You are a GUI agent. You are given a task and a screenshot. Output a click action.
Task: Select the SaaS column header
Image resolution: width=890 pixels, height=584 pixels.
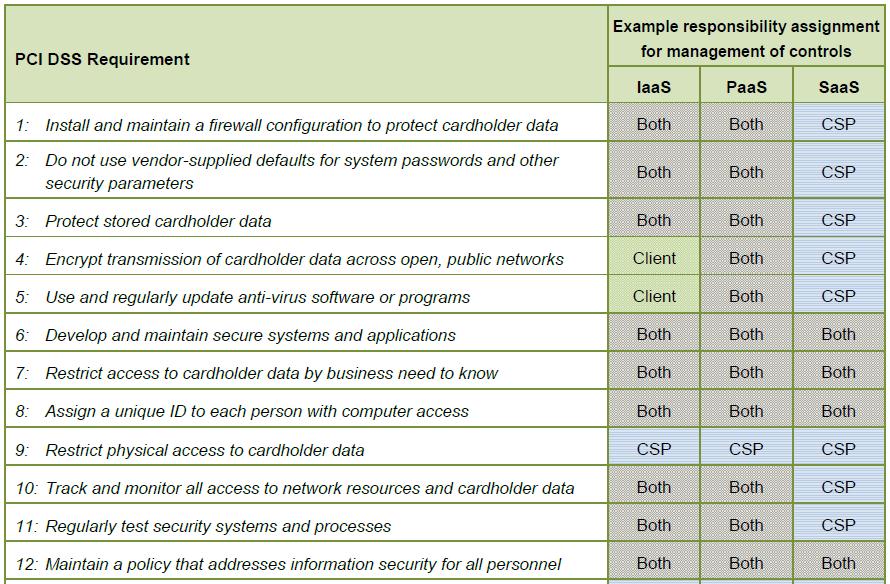click(838, 87)
